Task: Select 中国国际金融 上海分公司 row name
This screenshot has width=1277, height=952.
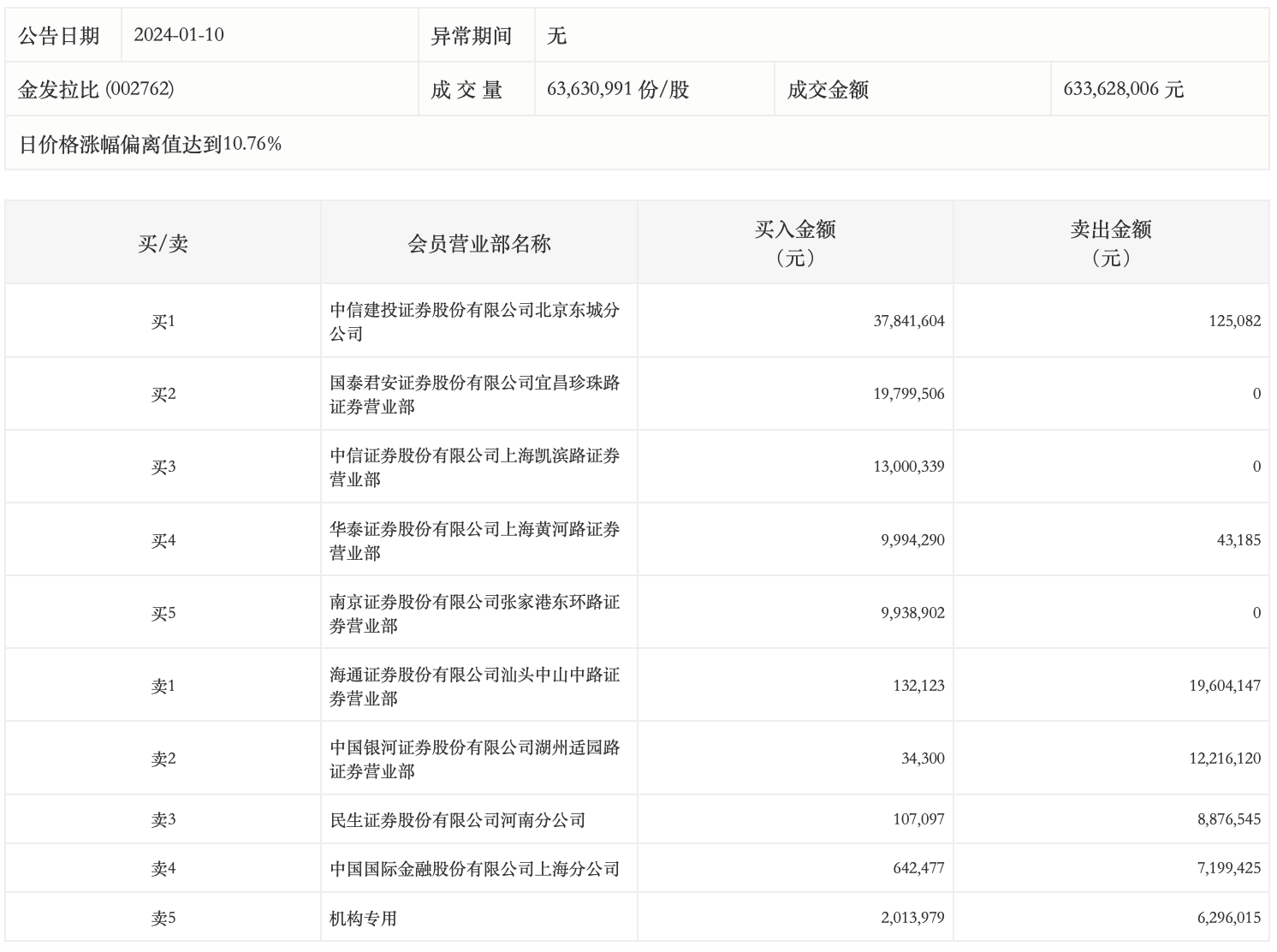Action: pyautogui.click(x=474, y=869)
